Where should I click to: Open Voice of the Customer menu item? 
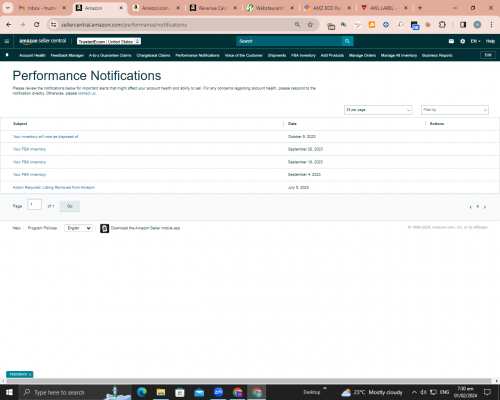pyautogui.click(x=244, y=55)
